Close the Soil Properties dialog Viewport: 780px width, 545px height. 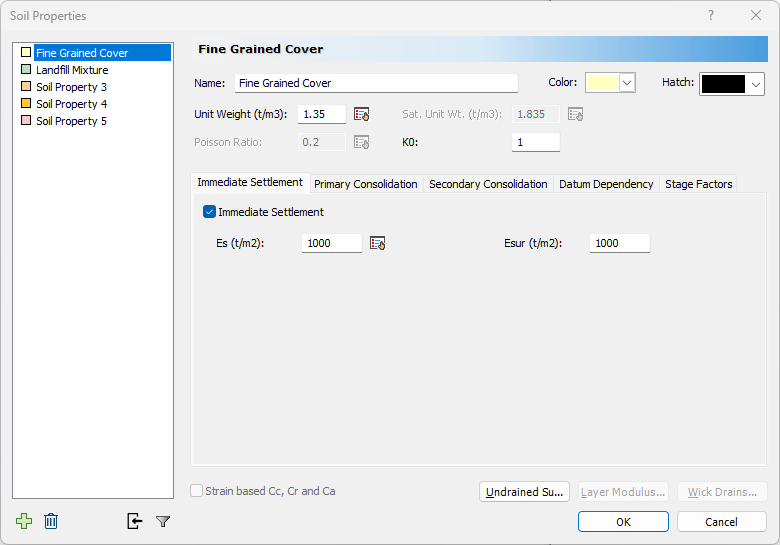[756, 15]
